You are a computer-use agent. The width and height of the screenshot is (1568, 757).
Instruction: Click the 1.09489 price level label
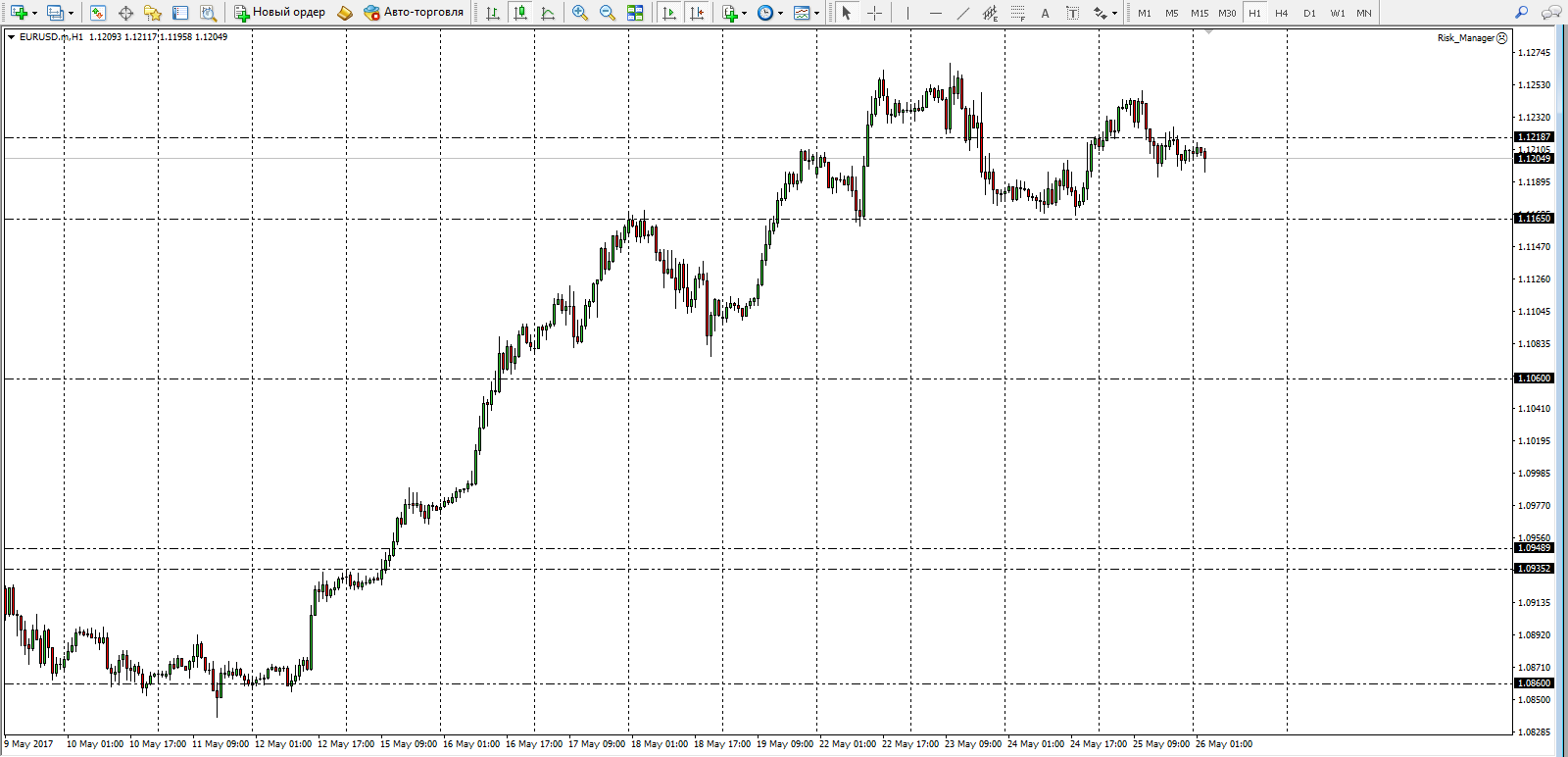[1534, 548]
